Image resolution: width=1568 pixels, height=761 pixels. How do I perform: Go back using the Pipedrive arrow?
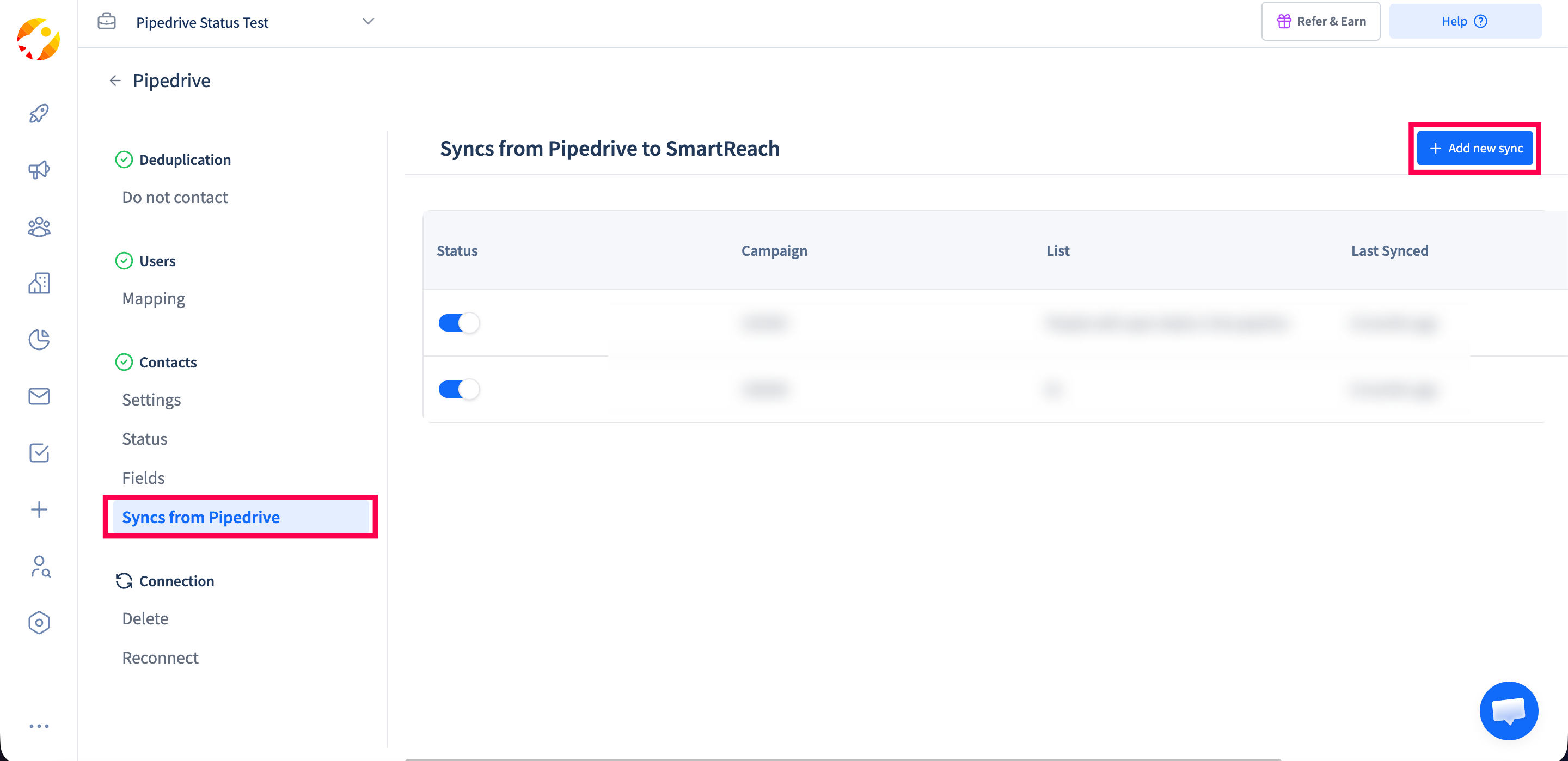pyautogui.click(x=114, y=81)
